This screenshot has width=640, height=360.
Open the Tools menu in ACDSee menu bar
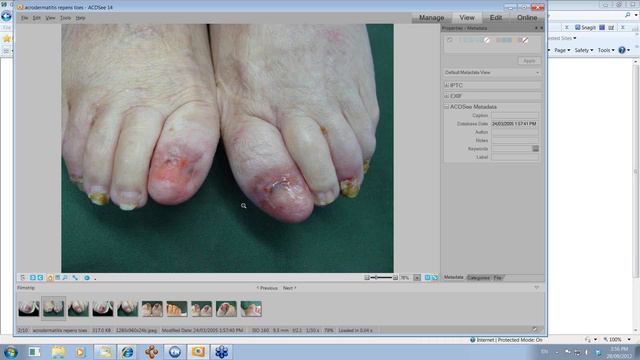[65, 18]
